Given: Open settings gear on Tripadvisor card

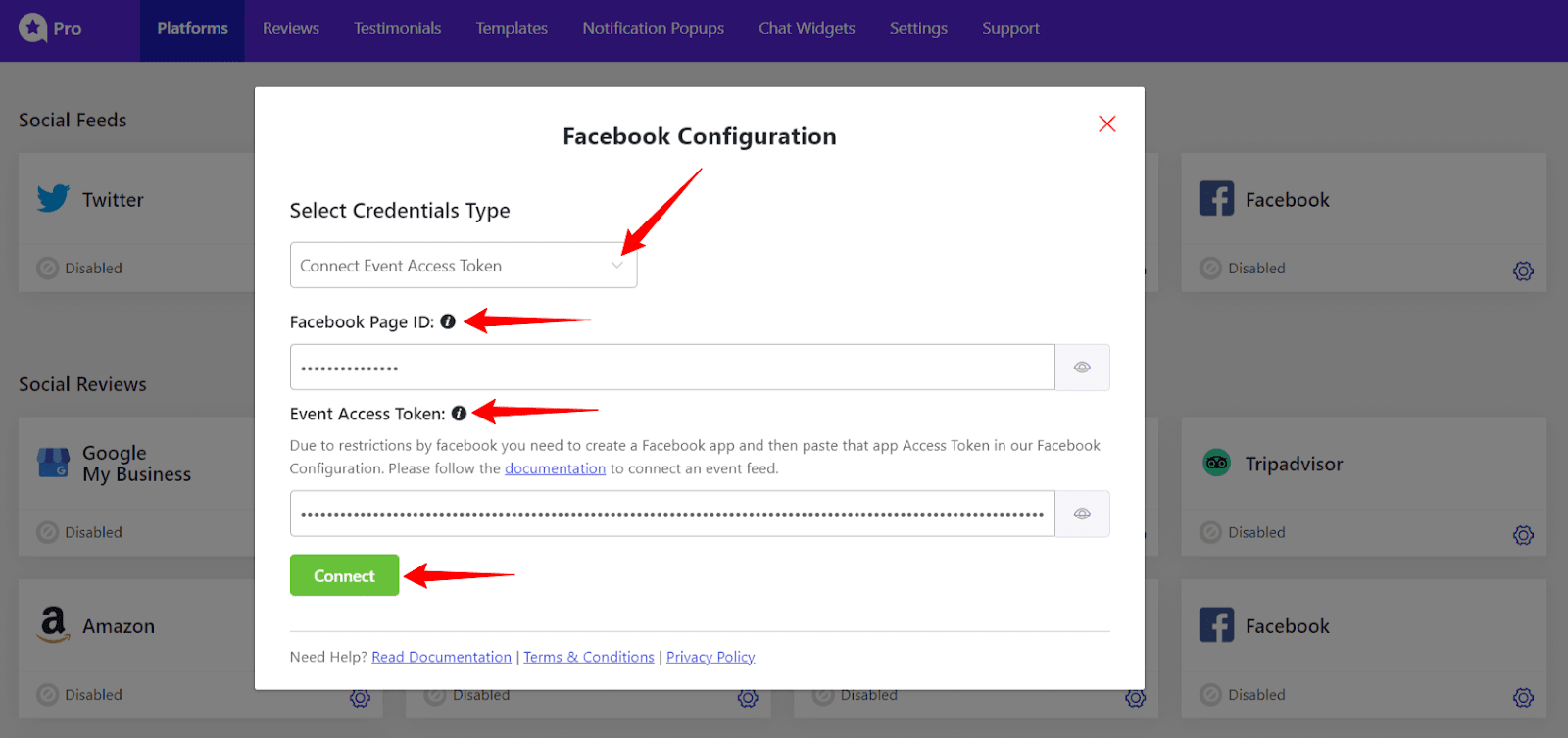Looking at the screenshot, I should (x=1523, y=535).
